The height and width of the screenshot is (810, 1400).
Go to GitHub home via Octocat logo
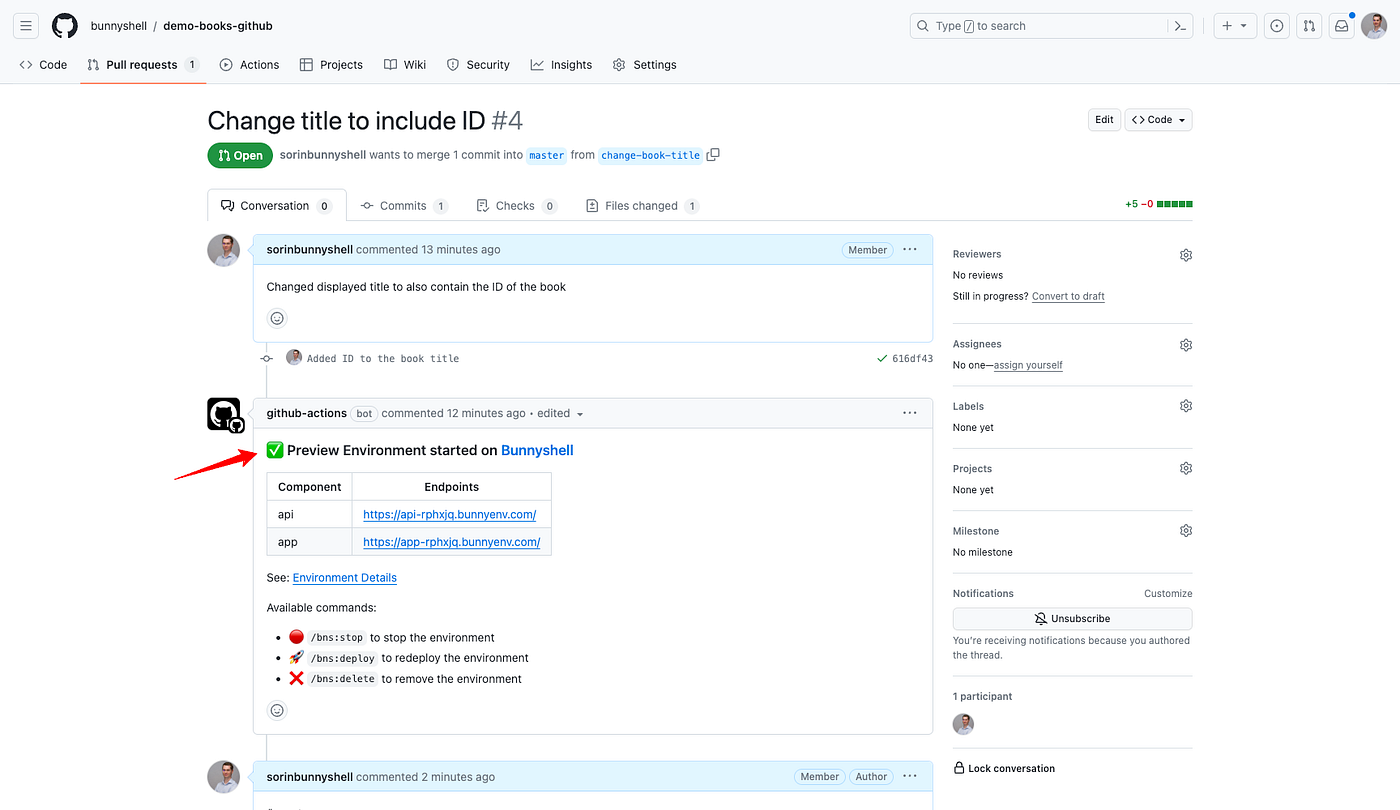click(65, 26)
